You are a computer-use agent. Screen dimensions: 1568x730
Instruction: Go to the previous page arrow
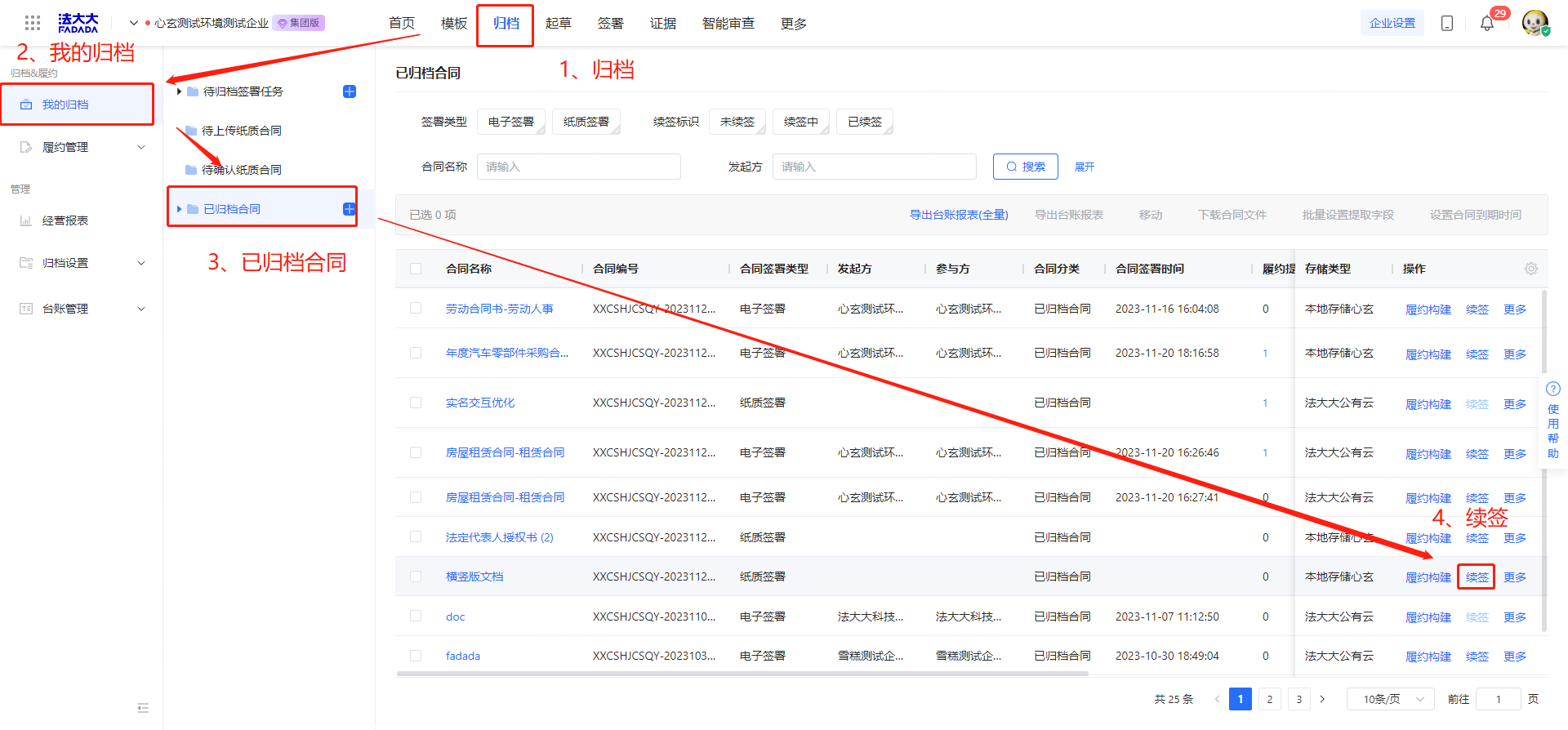click(1217, 699)
